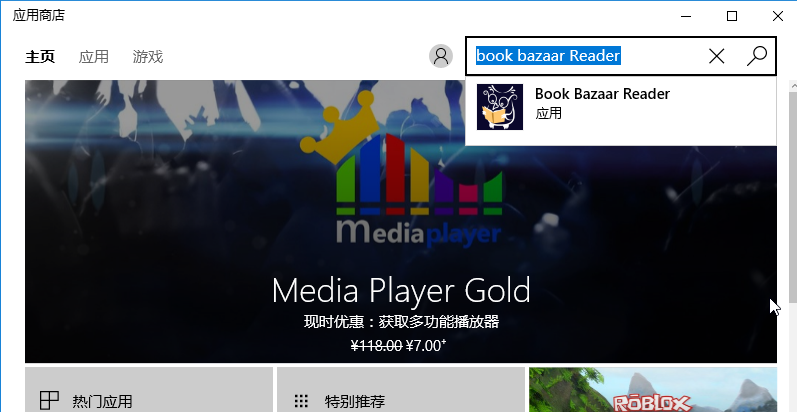Select the Book Bazaar Reader suggestion text
This screenshot has width=797, height=412.
coord(602,94)
